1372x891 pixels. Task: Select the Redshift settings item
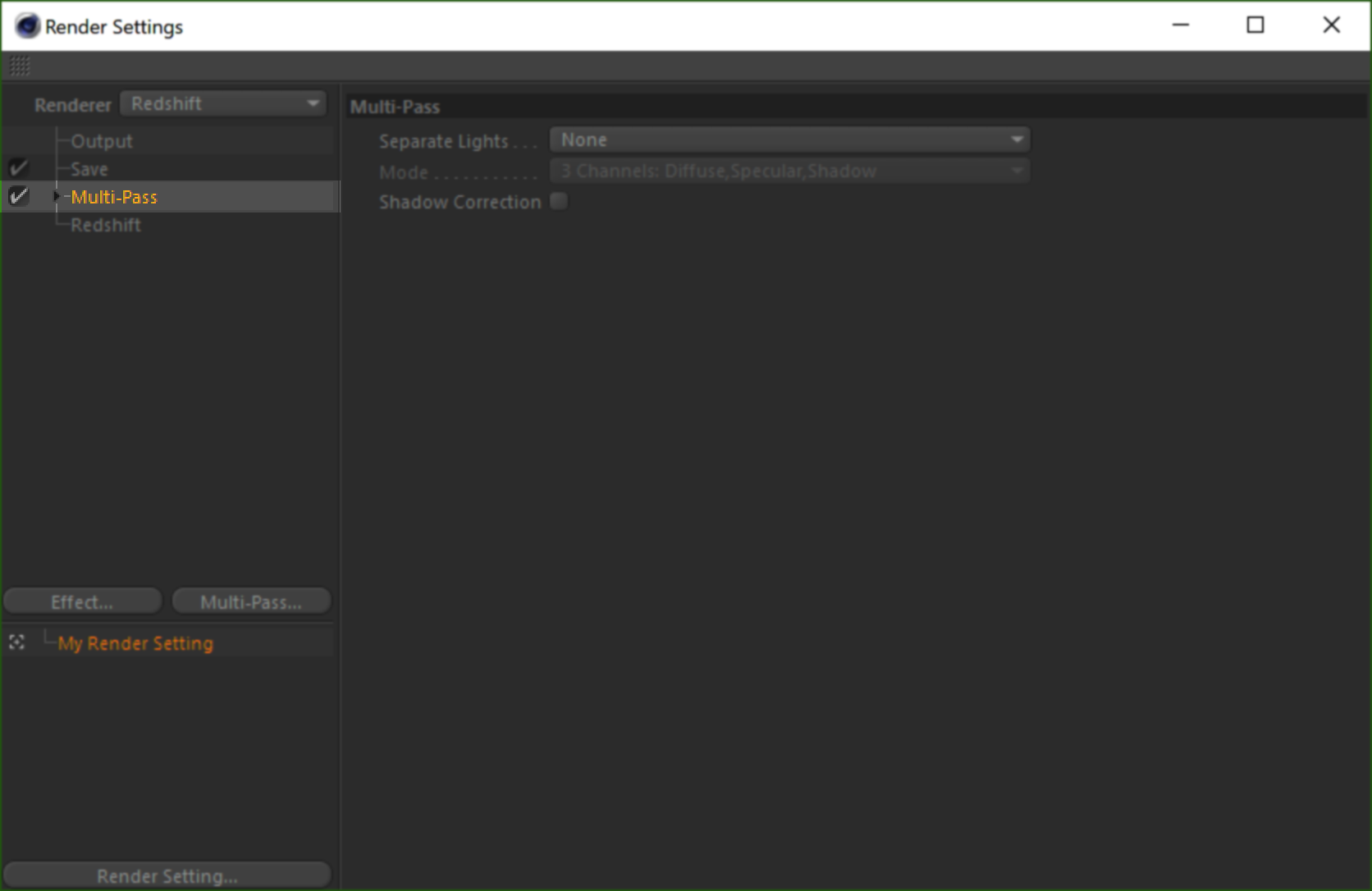click(105, 225)
